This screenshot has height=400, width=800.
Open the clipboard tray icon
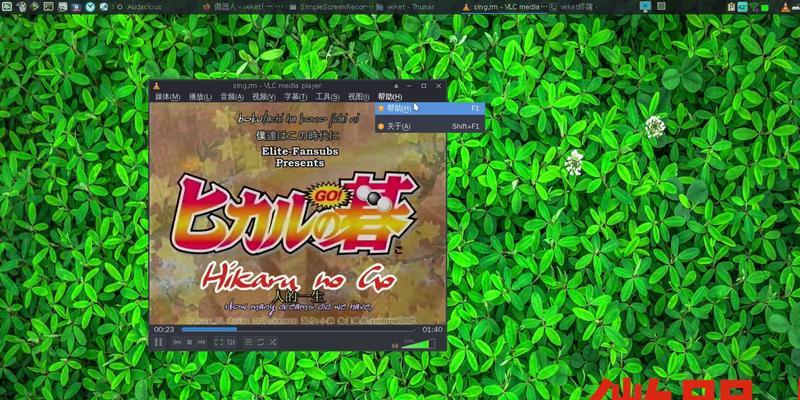(x=732, y=7)
